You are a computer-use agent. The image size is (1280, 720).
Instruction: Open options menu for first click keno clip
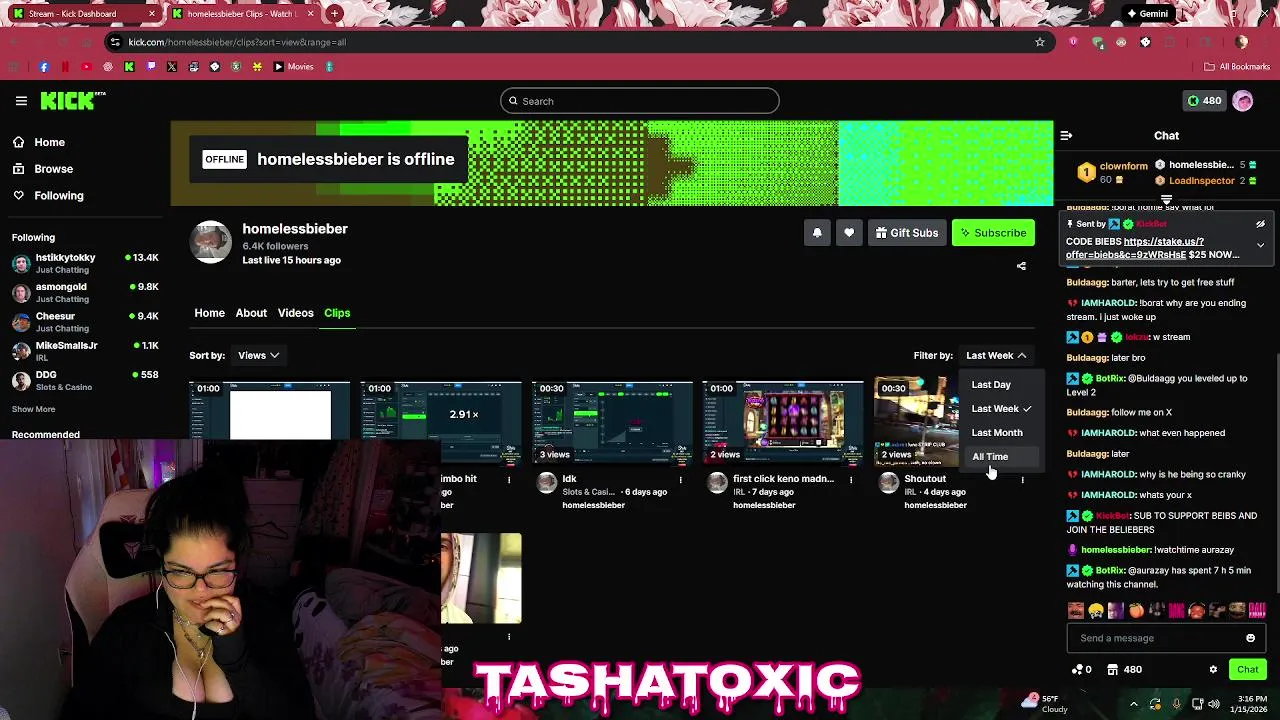851,480
